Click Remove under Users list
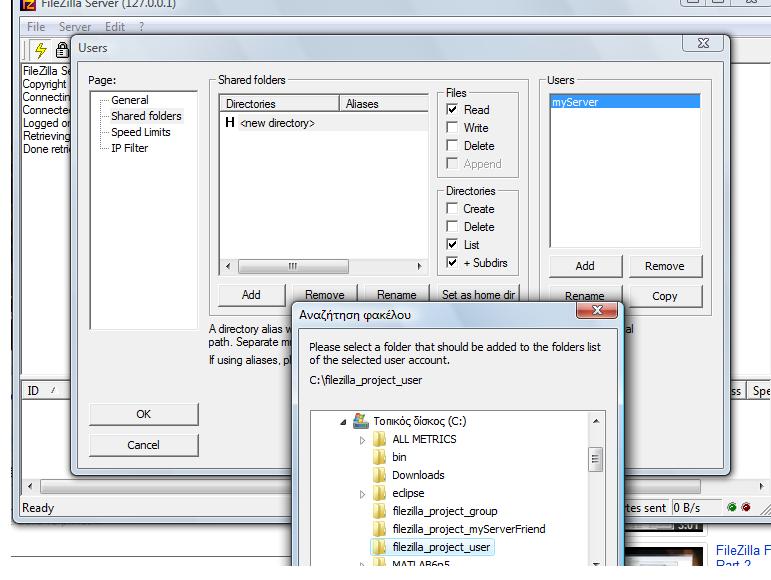This screenshot has width=771, height=580. [x=665, y=266]
